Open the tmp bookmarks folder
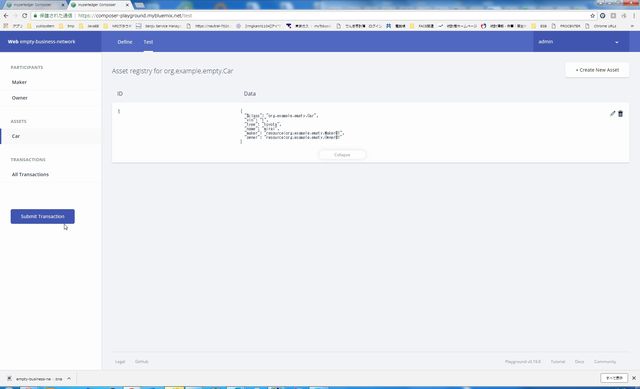The height and width of the screenshot is (389, 640). 67,26
